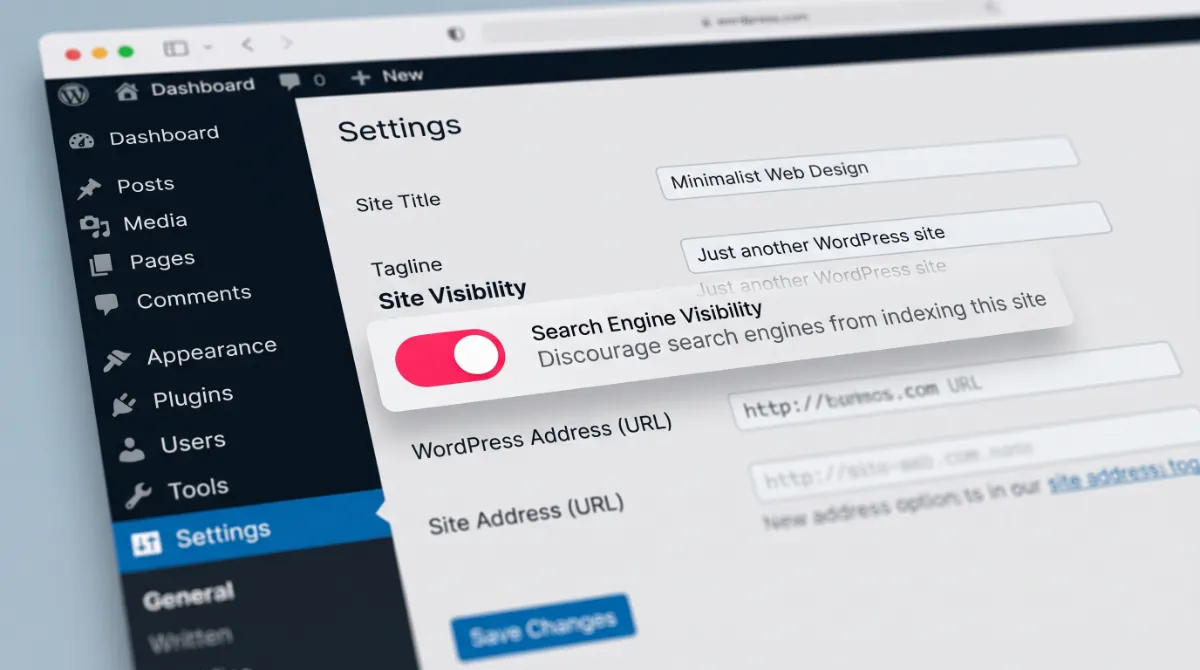Click the privacy shield icon near address bar

(456, 34)
